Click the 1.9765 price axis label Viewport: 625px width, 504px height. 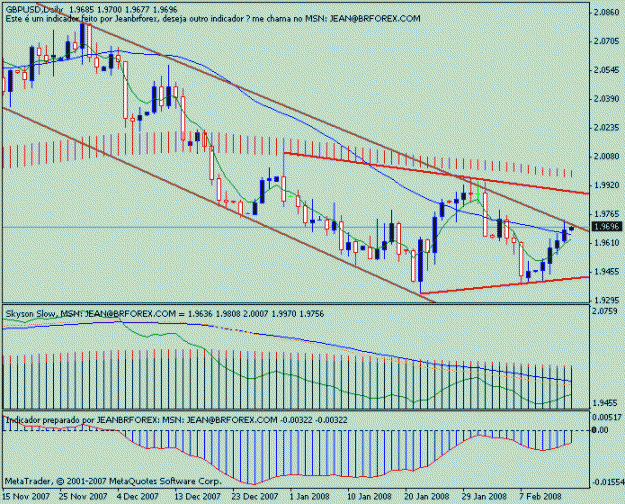[607, 214]
